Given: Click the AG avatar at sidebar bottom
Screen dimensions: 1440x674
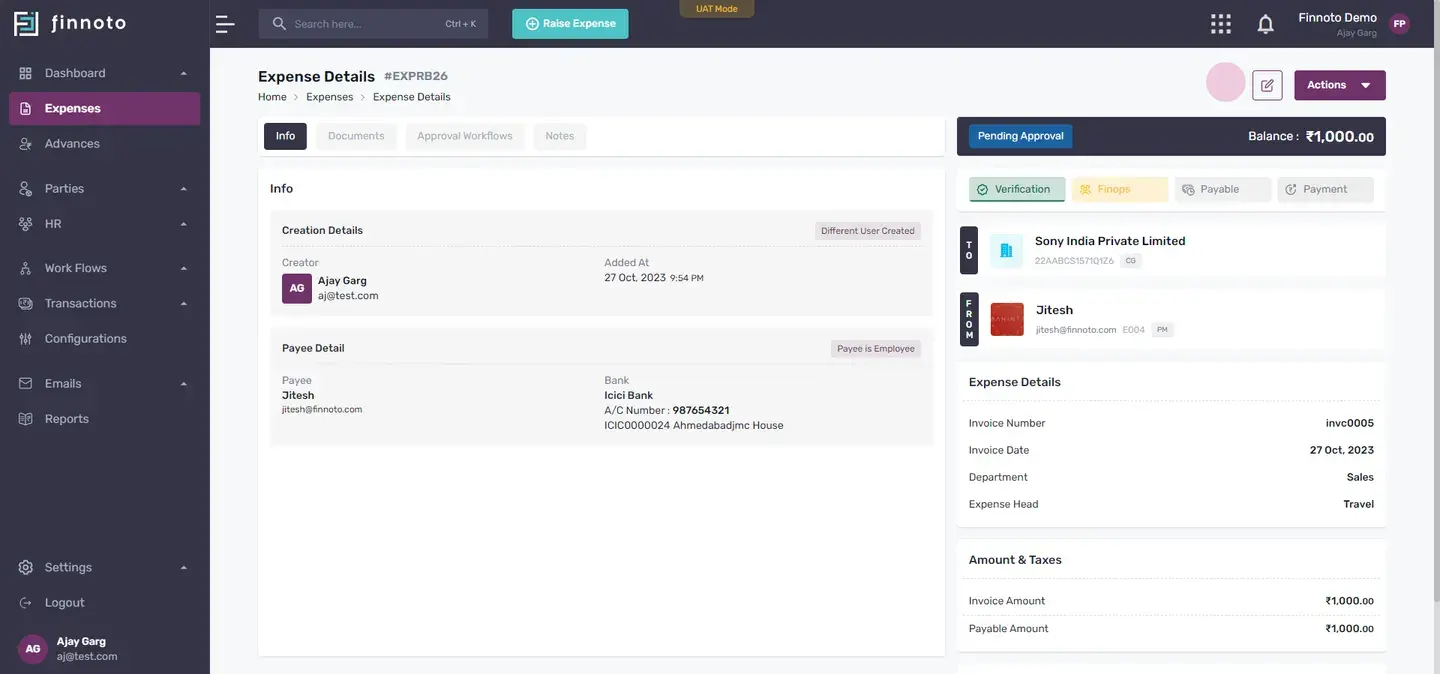Looking at the screenshot, I should tap(33, 649).
